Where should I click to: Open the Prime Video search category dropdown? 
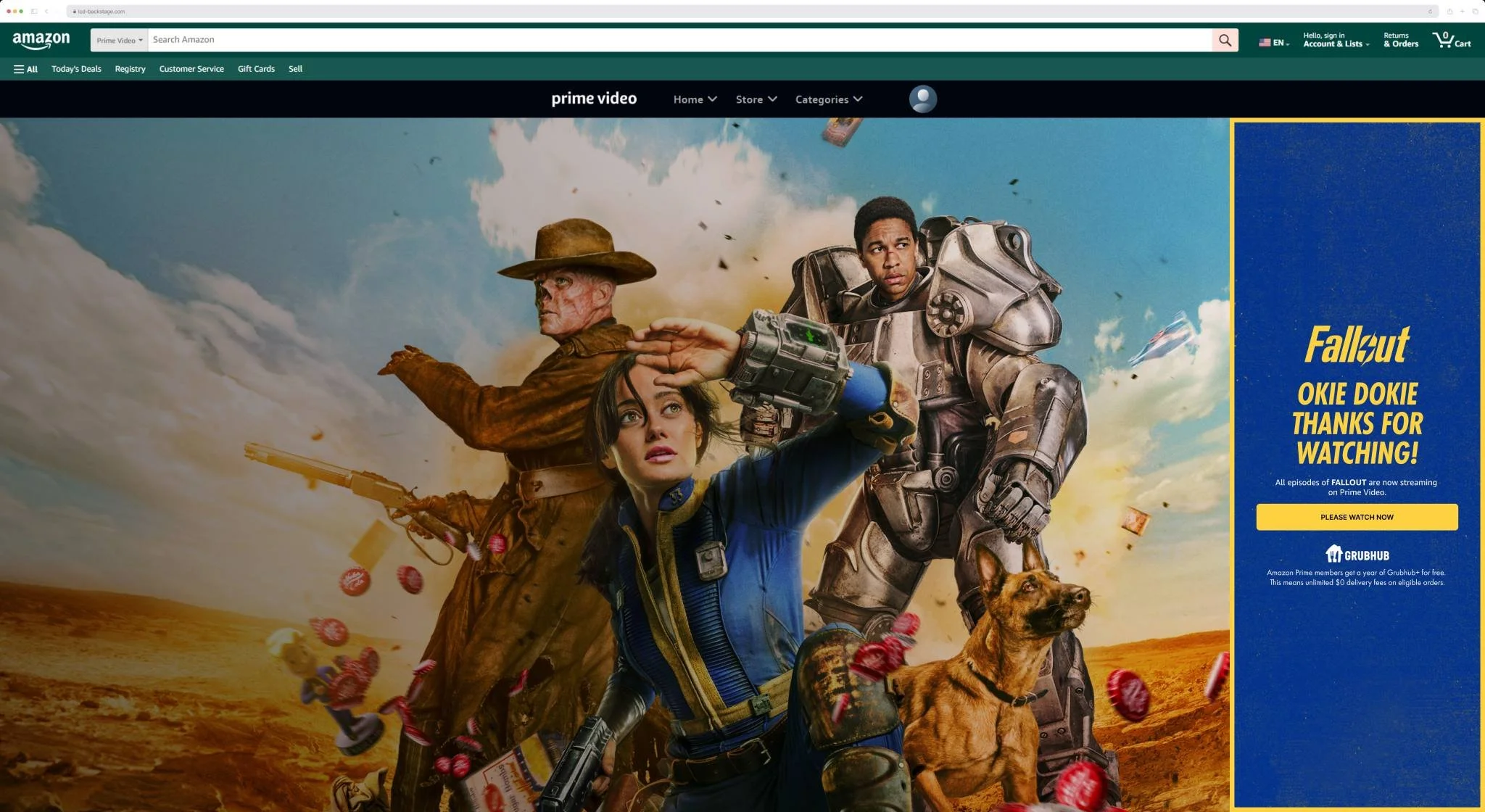click(119, 41)
